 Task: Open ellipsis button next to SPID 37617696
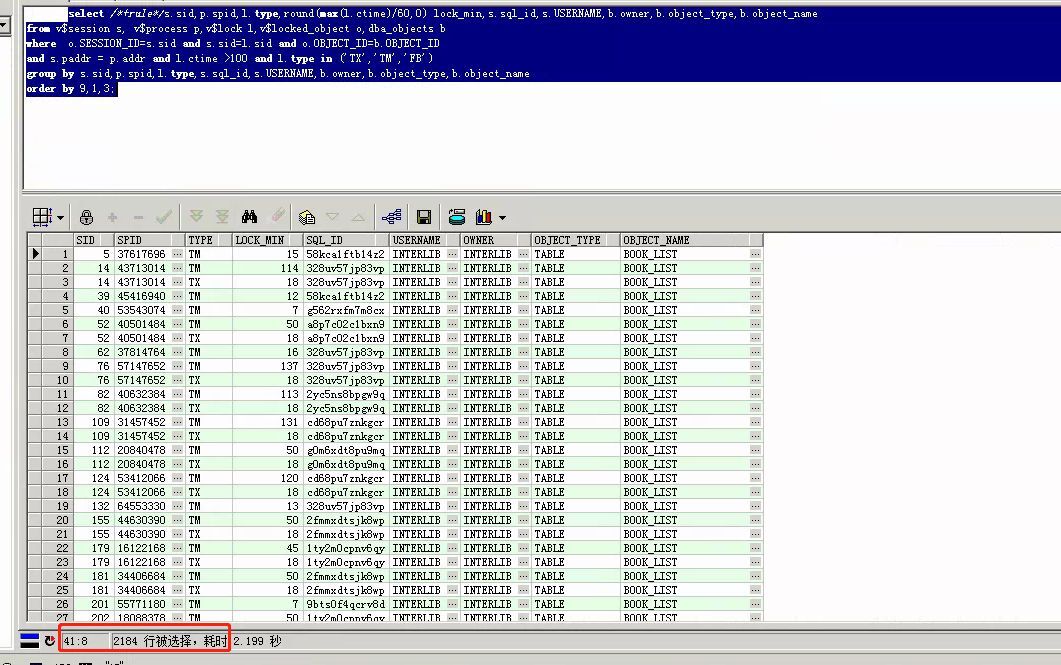tap(177, 254)
